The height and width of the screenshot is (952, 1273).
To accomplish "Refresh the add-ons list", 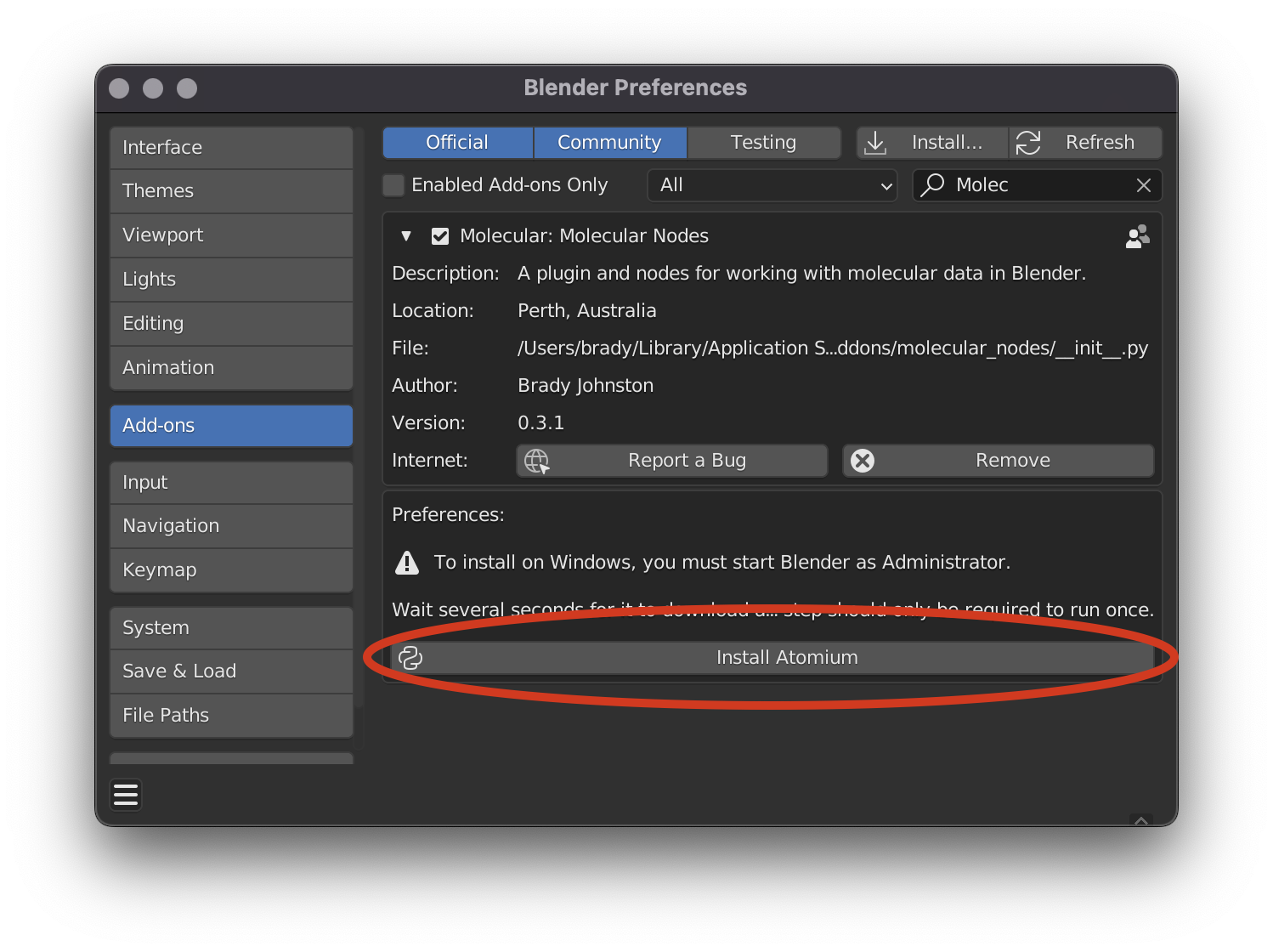I will tap(1085, 143).
